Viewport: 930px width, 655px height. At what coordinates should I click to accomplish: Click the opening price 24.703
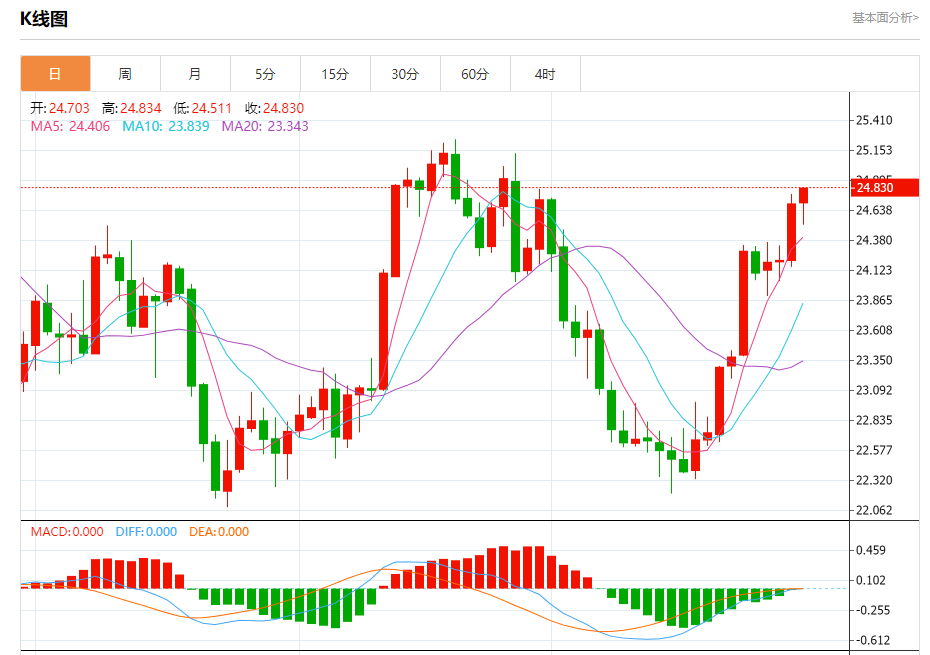click(x=69, y=108)
